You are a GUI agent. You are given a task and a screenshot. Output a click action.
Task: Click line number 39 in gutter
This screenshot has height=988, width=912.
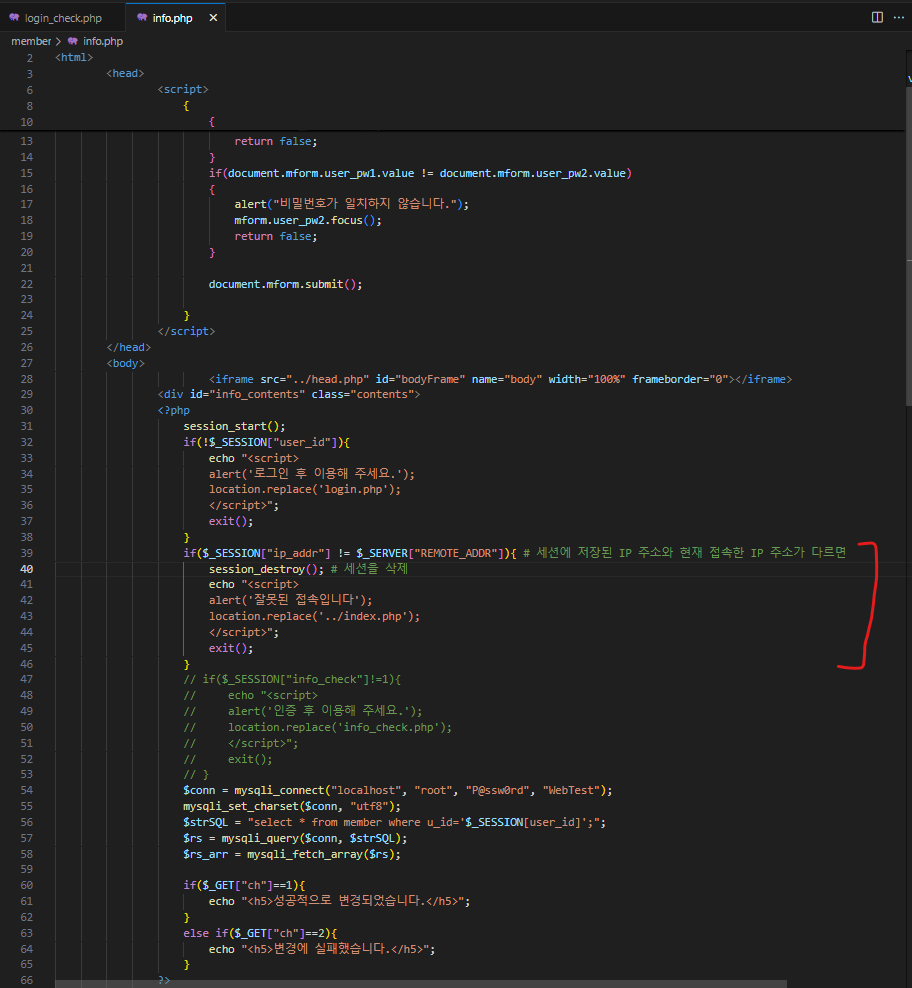tap(26, 553)
